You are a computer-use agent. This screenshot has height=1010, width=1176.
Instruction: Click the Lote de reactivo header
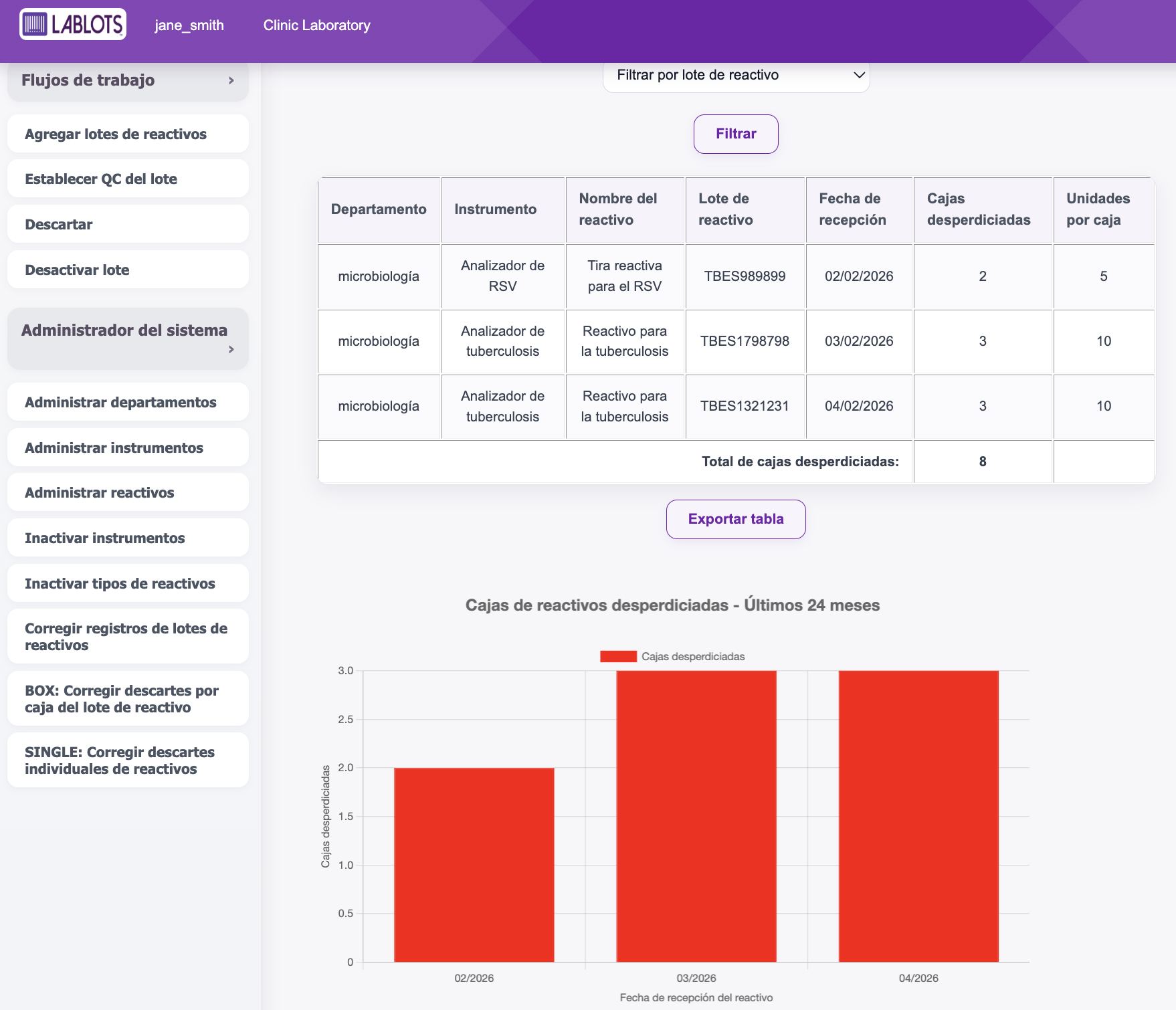click(x=745, y=209)
